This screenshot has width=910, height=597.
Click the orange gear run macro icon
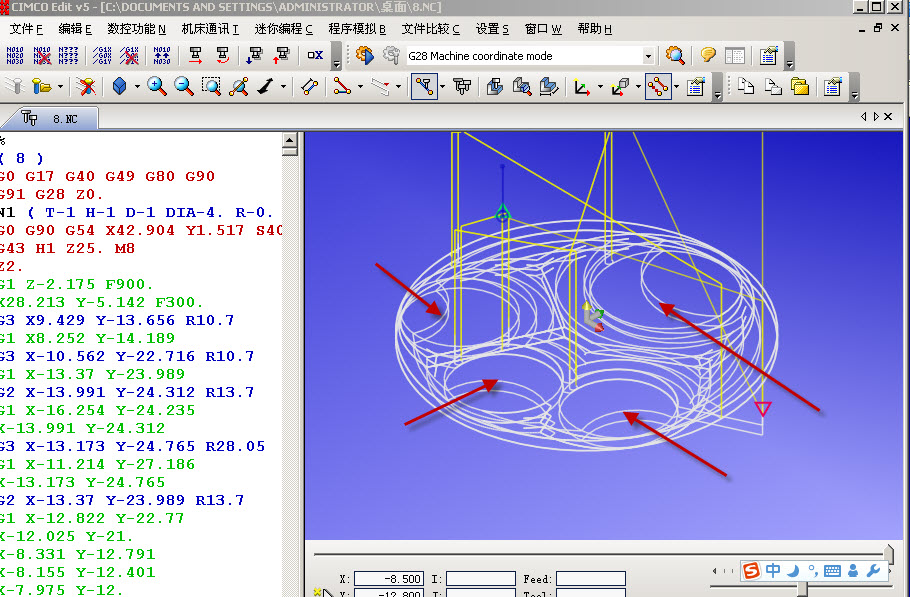(364, 55)
